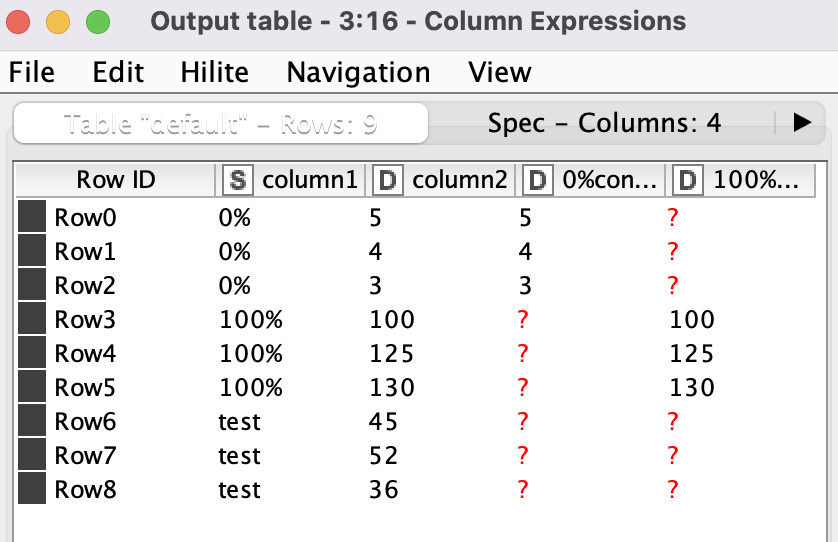Viewport: 838px width, 542px height.
Task: Open the Edit menu
Action: pyautogui.click(x=118, y=73)
